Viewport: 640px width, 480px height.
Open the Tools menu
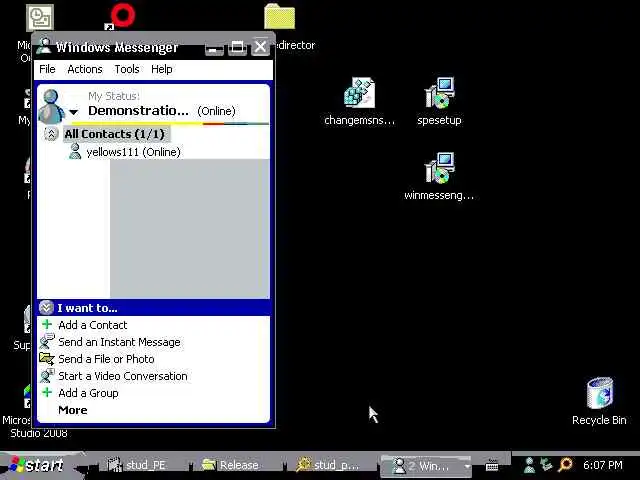click(x=127, y=69)
